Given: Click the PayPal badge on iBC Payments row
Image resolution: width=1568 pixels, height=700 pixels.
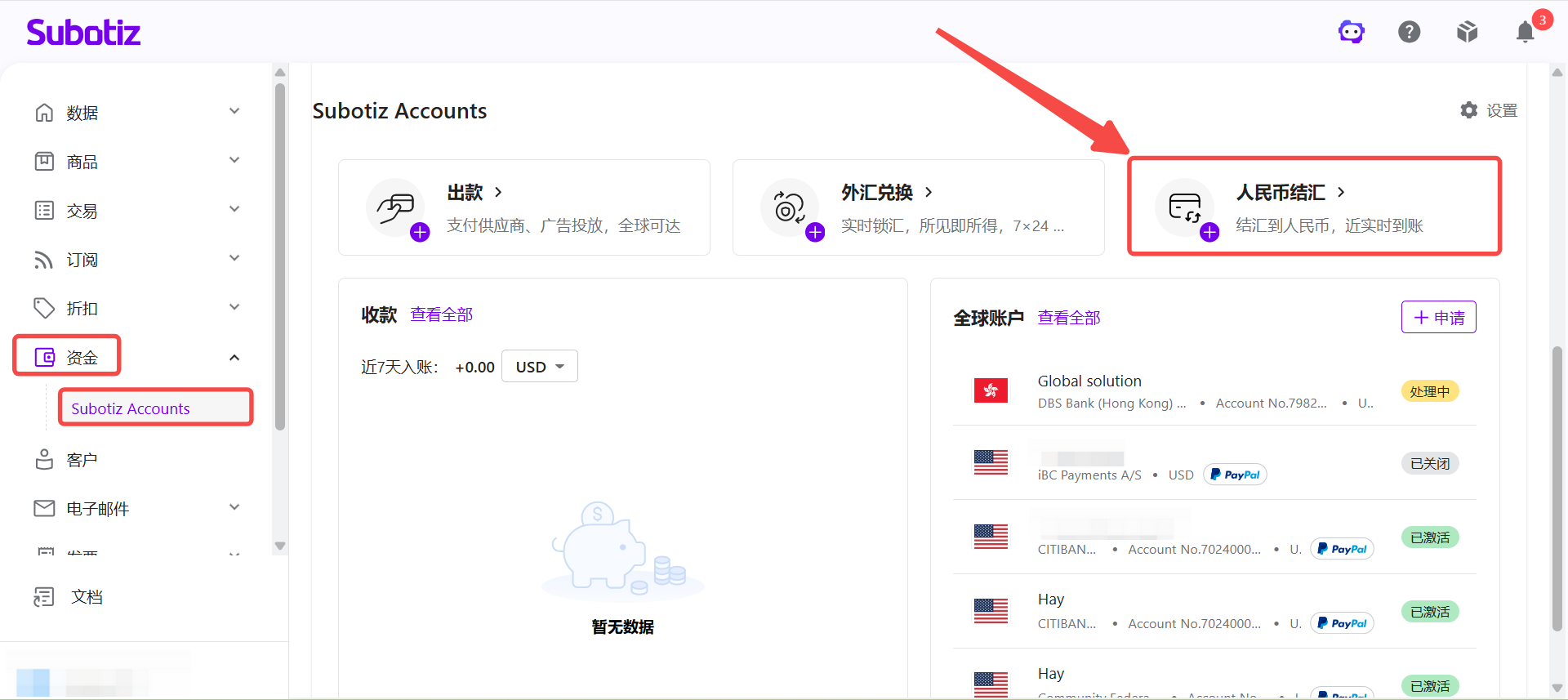Looking at the screenshot, I should (1235, 475).
